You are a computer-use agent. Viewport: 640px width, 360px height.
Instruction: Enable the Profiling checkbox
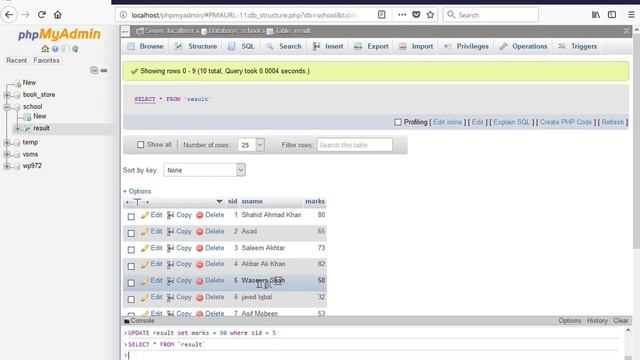point(398,122)
